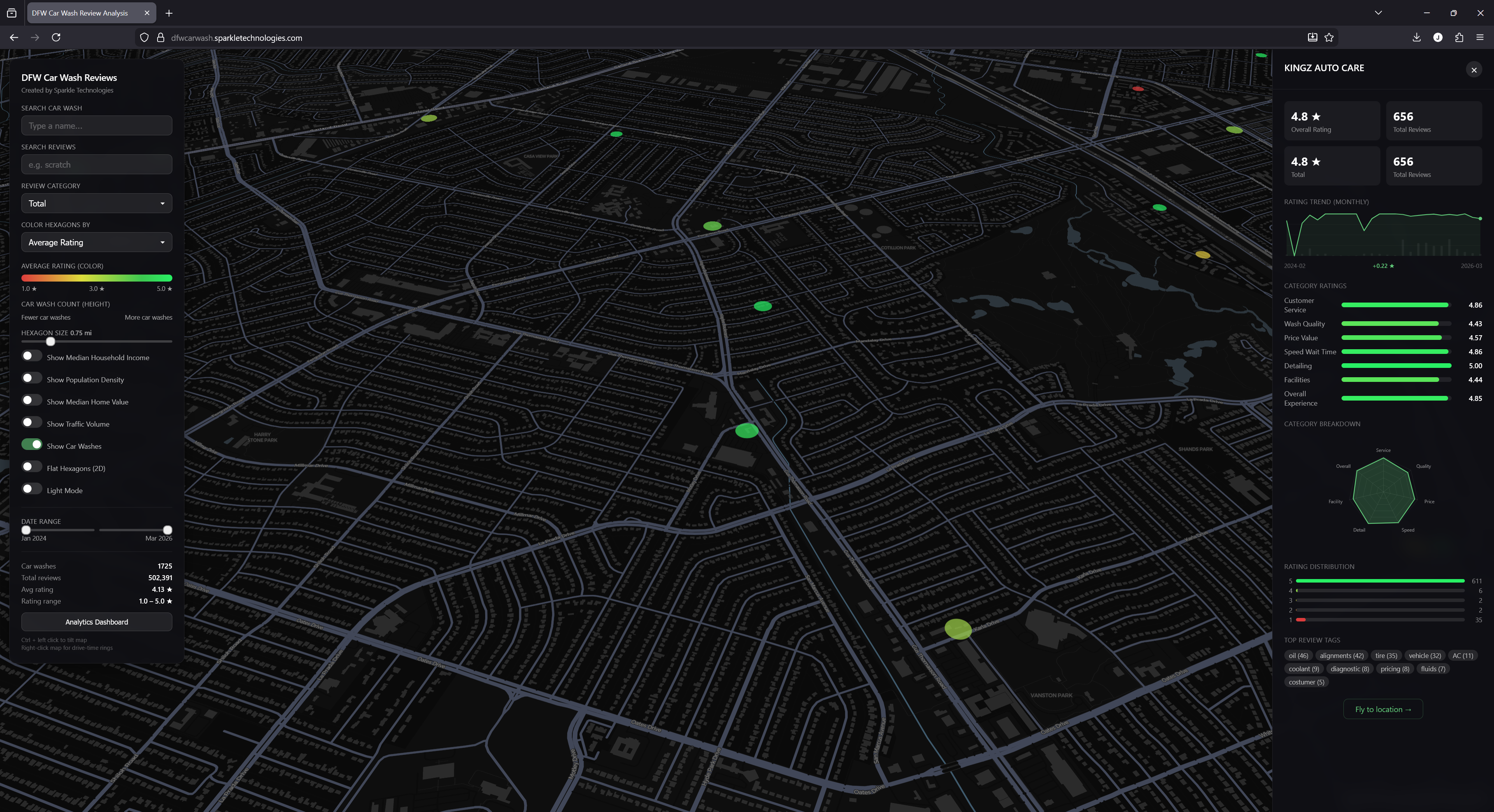Enable Show Traffic Volume

(x=32, y=422)
